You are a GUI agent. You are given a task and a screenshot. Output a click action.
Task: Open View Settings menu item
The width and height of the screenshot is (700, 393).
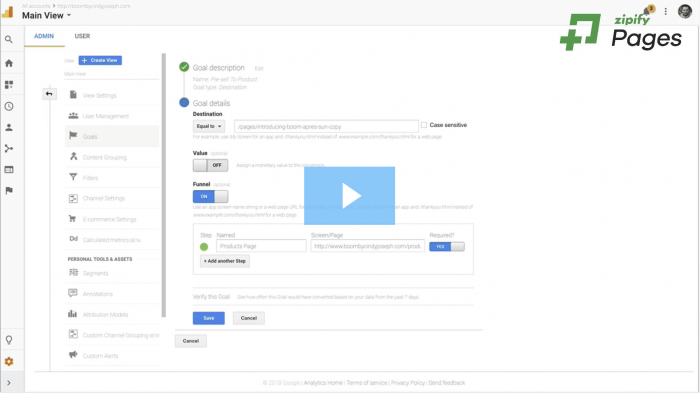112,95
